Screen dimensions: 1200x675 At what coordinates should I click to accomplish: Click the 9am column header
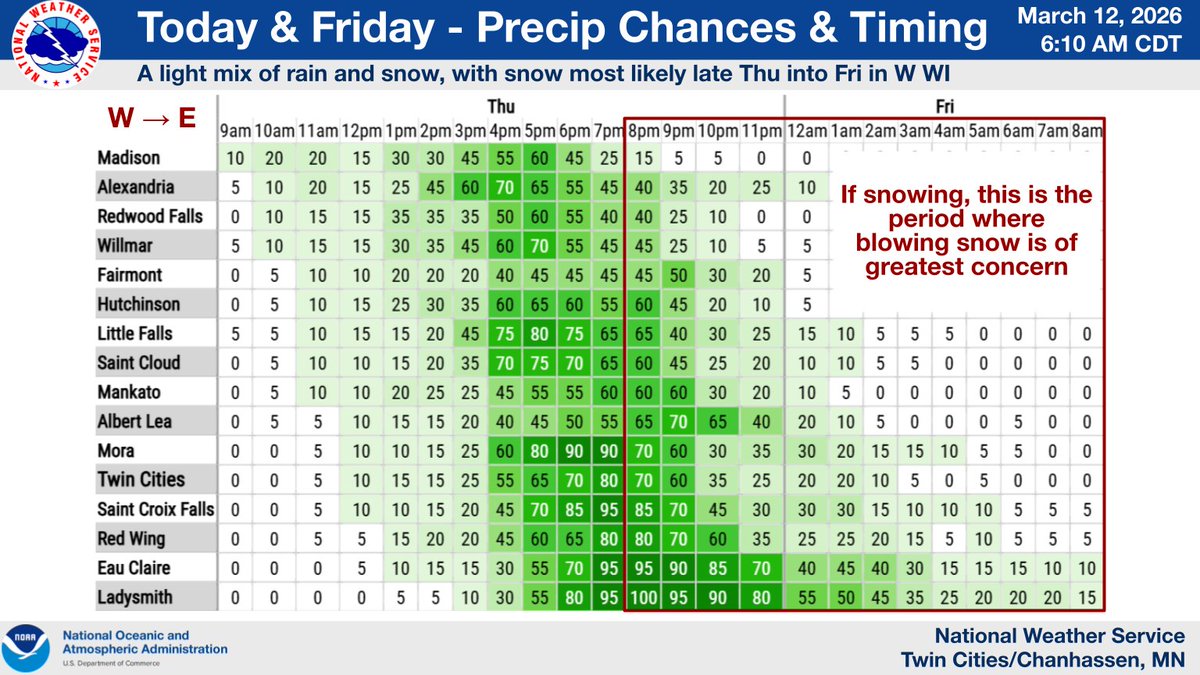234,131
